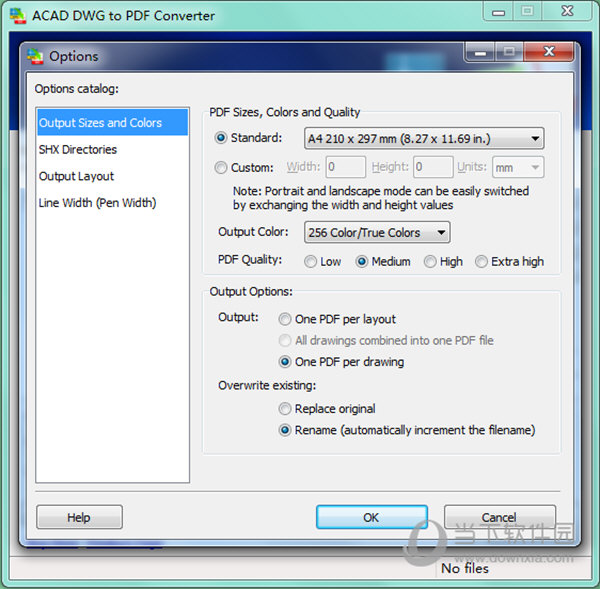Viewport: 600px width, 589px height.
Task: Set PDF Quality to Low
Action: click(310, 262)
